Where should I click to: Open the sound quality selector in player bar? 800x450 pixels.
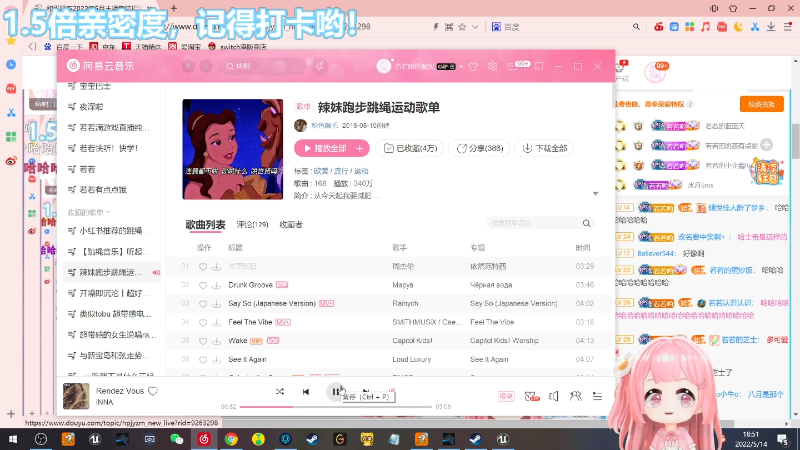coord(506,396)
